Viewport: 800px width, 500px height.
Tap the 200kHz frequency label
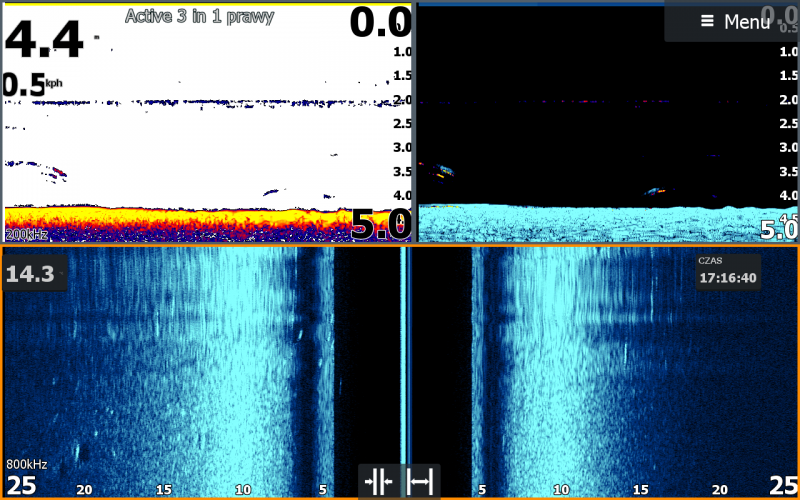point(26,234)
